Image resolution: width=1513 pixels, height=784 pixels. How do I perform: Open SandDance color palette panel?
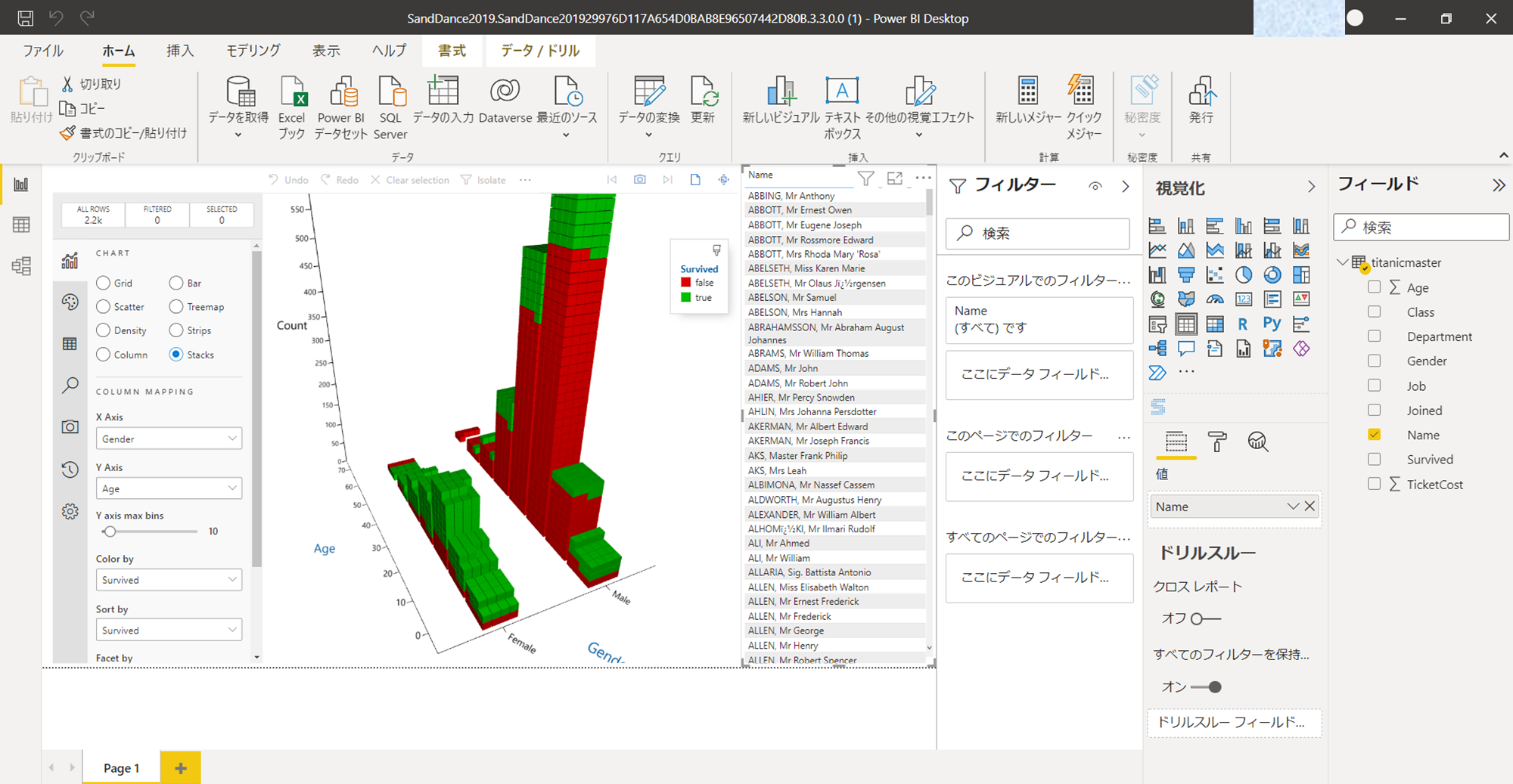pyautogui.click(x=70, y=302)
